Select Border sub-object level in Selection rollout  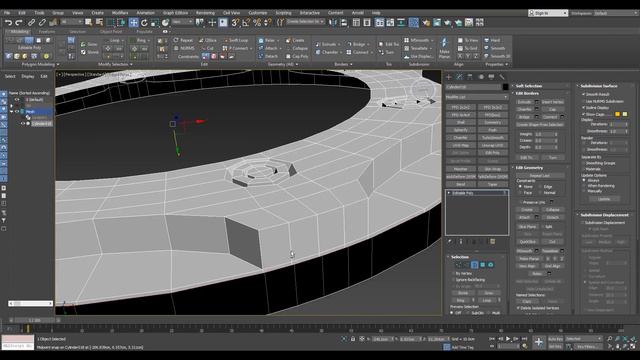474,265
